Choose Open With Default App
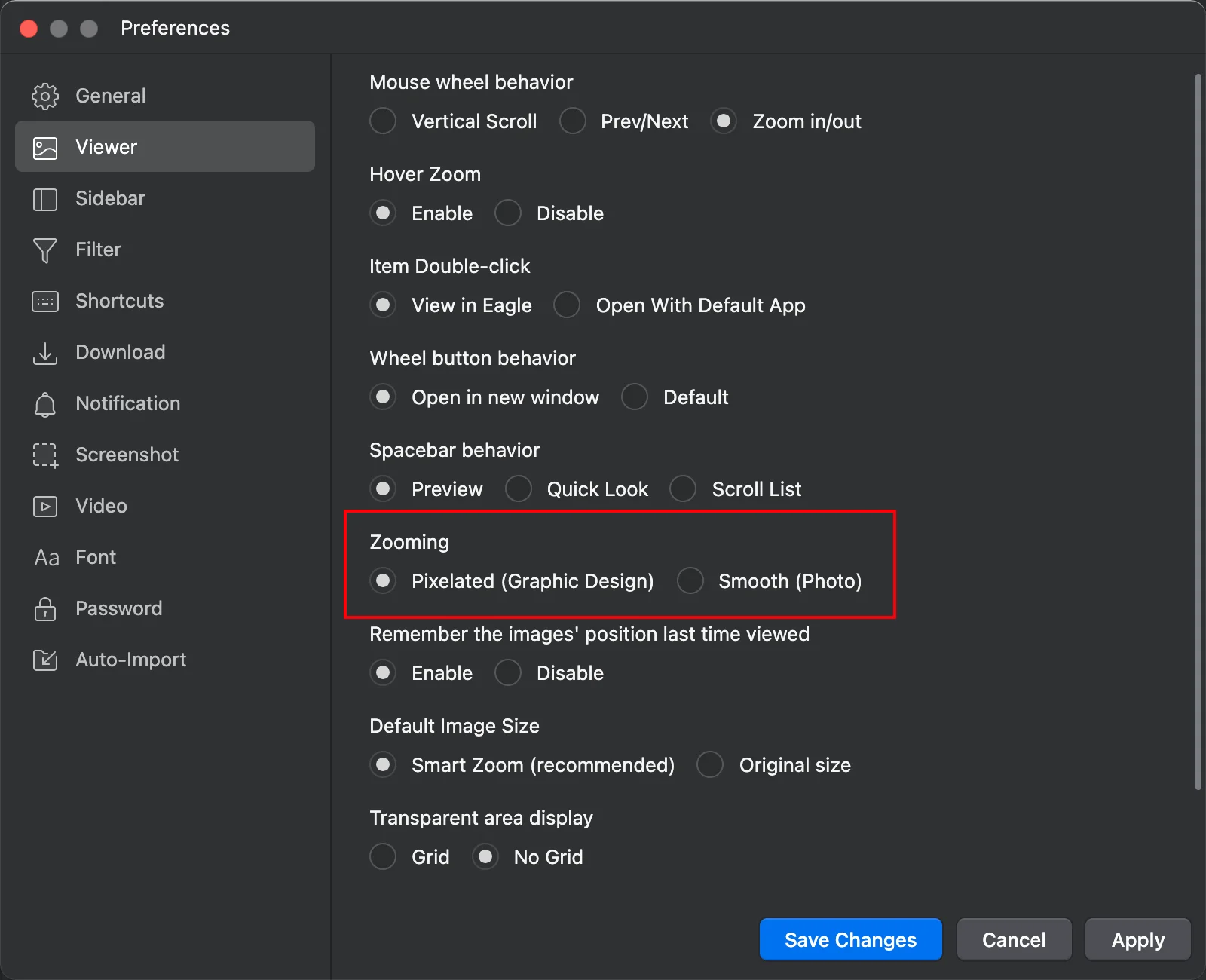1206x980 pixels. 567,305
